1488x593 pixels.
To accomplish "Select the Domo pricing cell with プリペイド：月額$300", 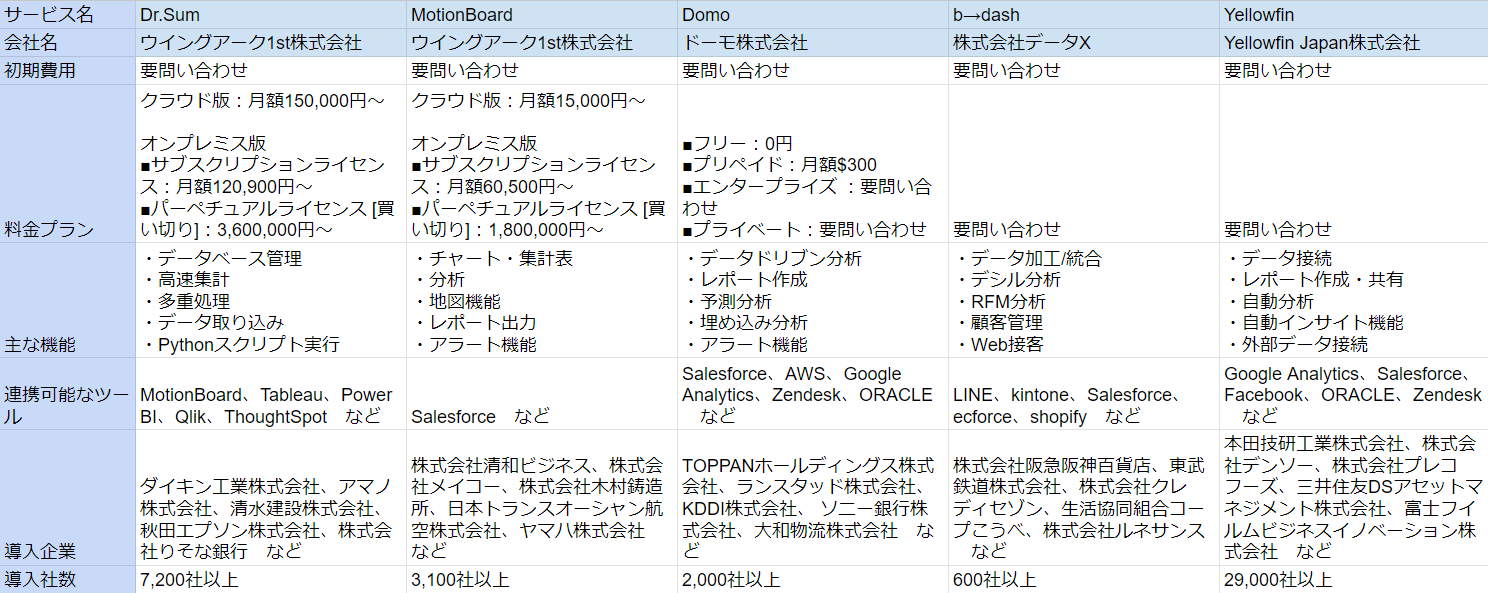I will pos(813,164).
